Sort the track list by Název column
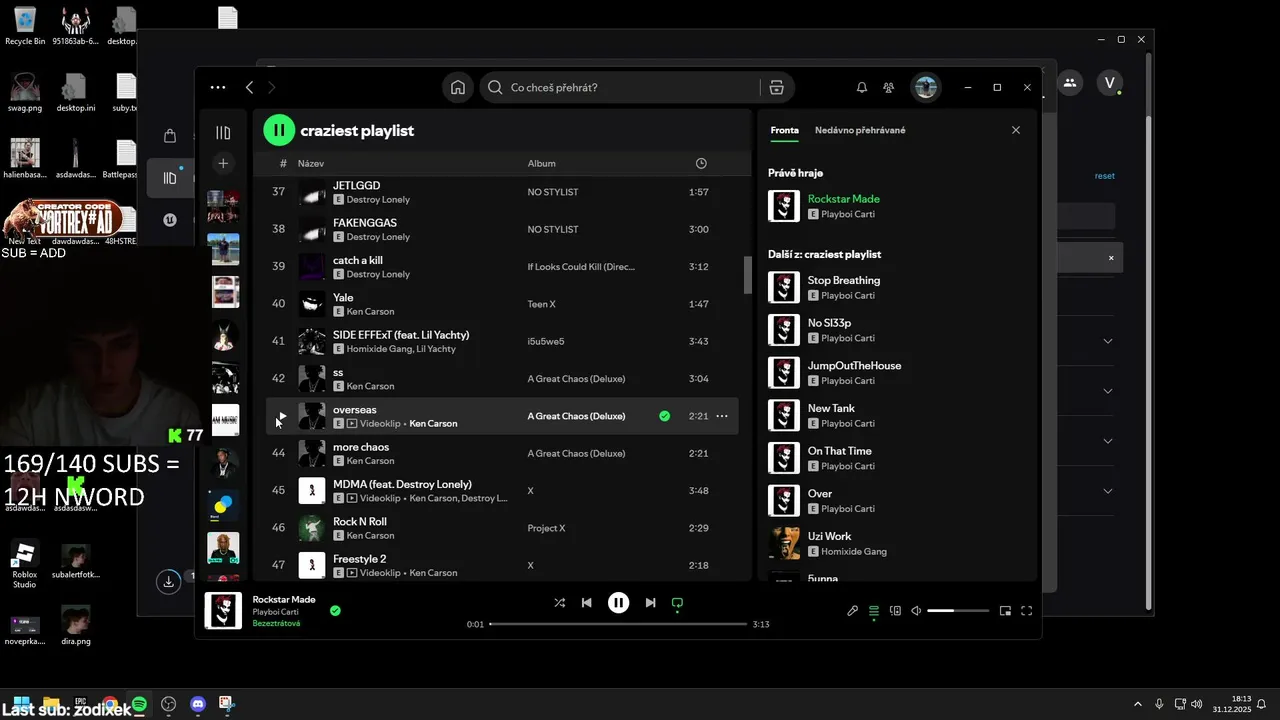1280x720 pixels. click(x=311, y=163)
